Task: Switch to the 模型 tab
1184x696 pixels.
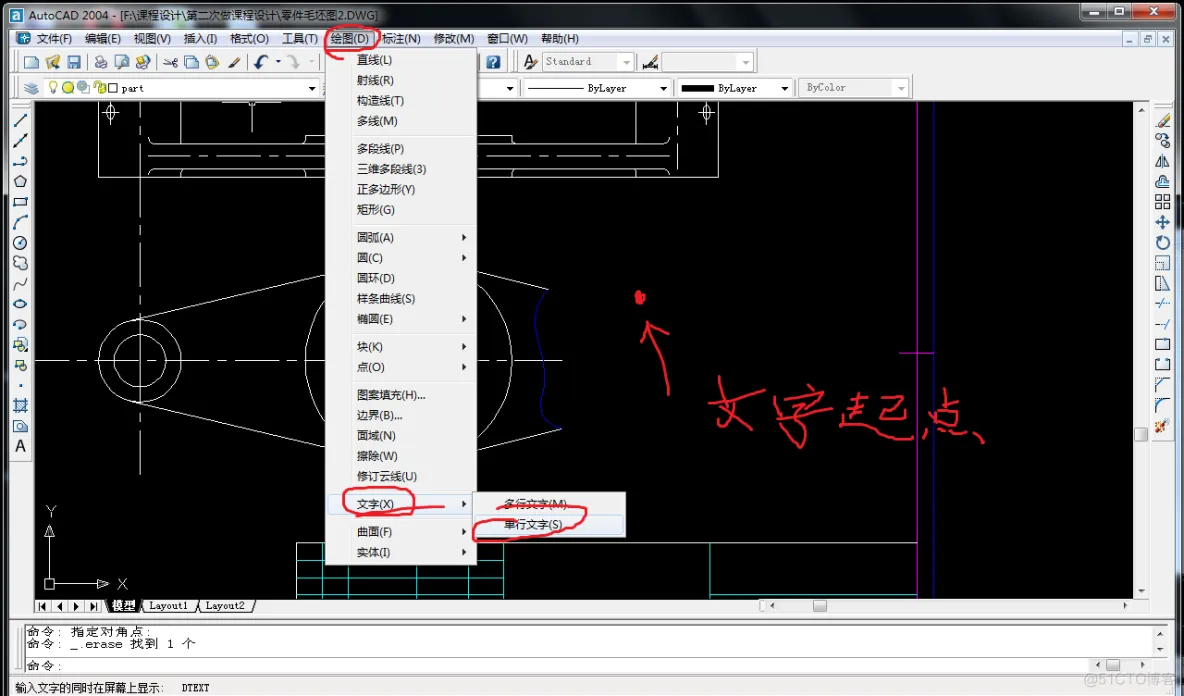Action: [123, 605]
